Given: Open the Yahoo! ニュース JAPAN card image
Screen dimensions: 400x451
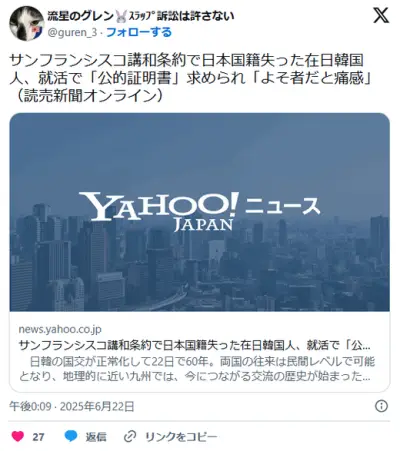Looking at the screenshot, I should click(200, 212).
